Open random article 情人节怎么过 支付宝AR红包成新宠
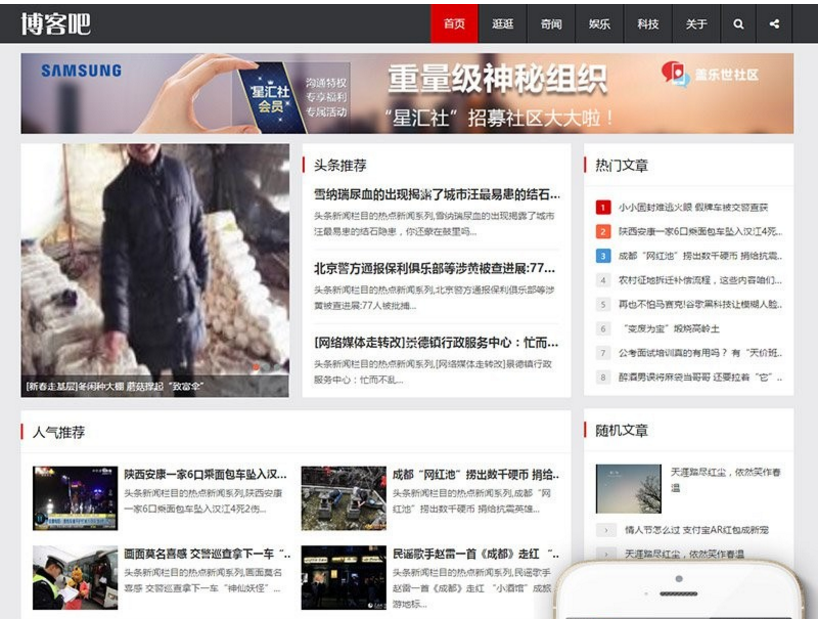 pos(696,530)
